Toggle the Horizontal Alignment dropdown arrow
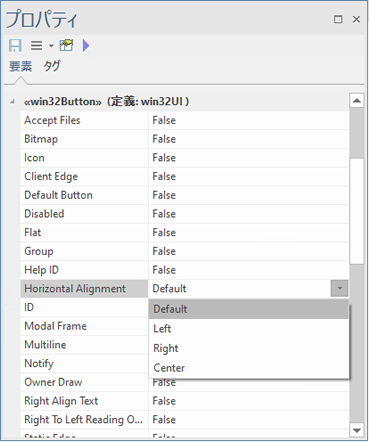This screenshot has height=442, width=369. click(339, 288)
